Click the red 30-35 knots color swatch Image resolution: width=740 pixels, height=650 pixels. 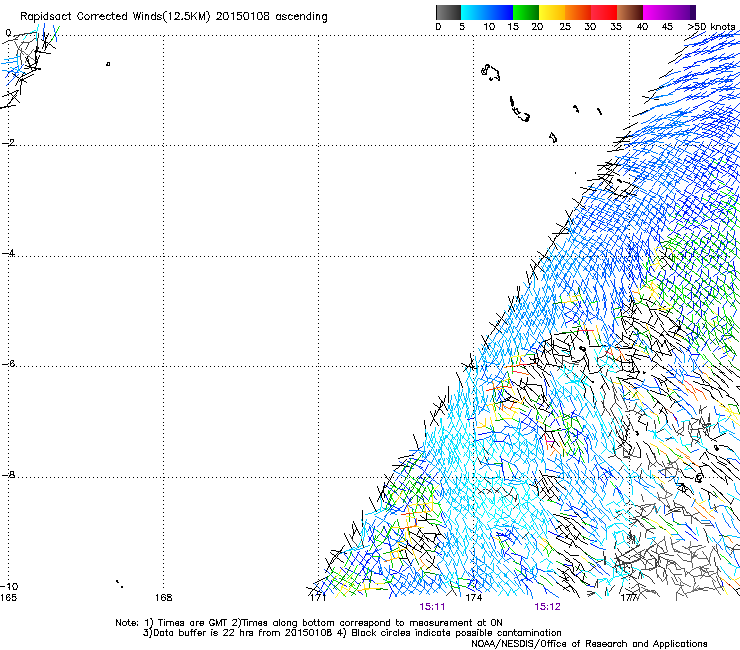pos(604,12)
